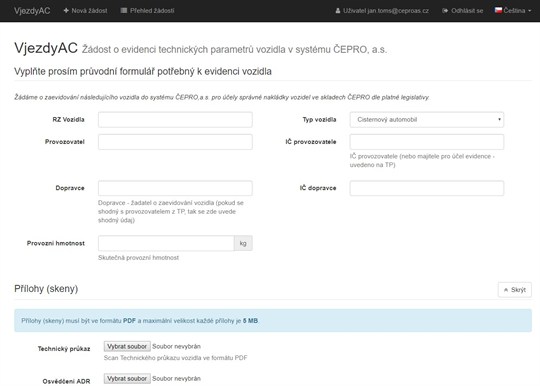Viewport: 540px width, 386px height.
Task: Click the Dopravce label
Action: click(x=70, y=188)
